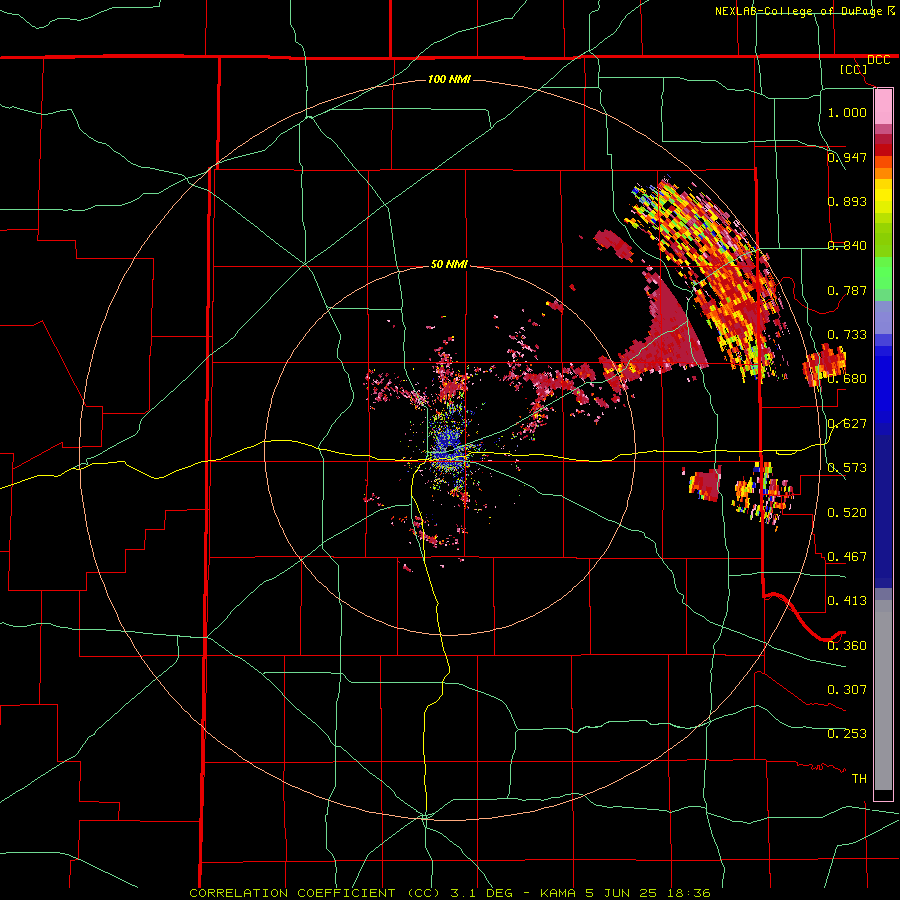Pick the pink segment of the color scale
Viewport: 900px width, 900px height.
(x=883, y=107)
